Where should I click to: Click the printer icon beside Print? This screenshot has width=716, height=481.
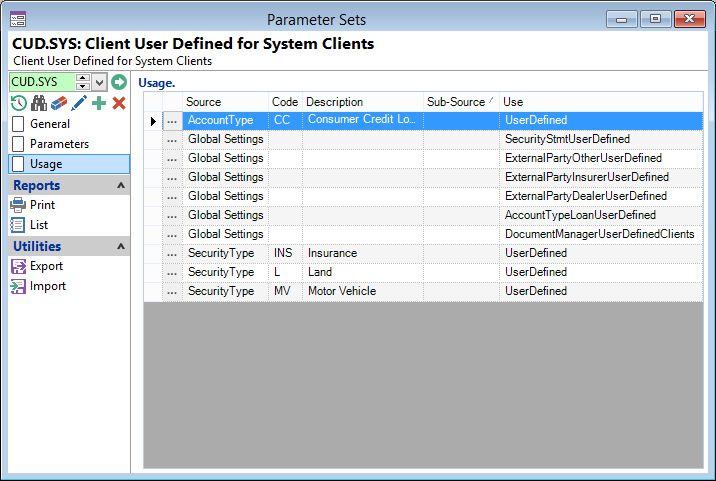(x=18, y=205)
